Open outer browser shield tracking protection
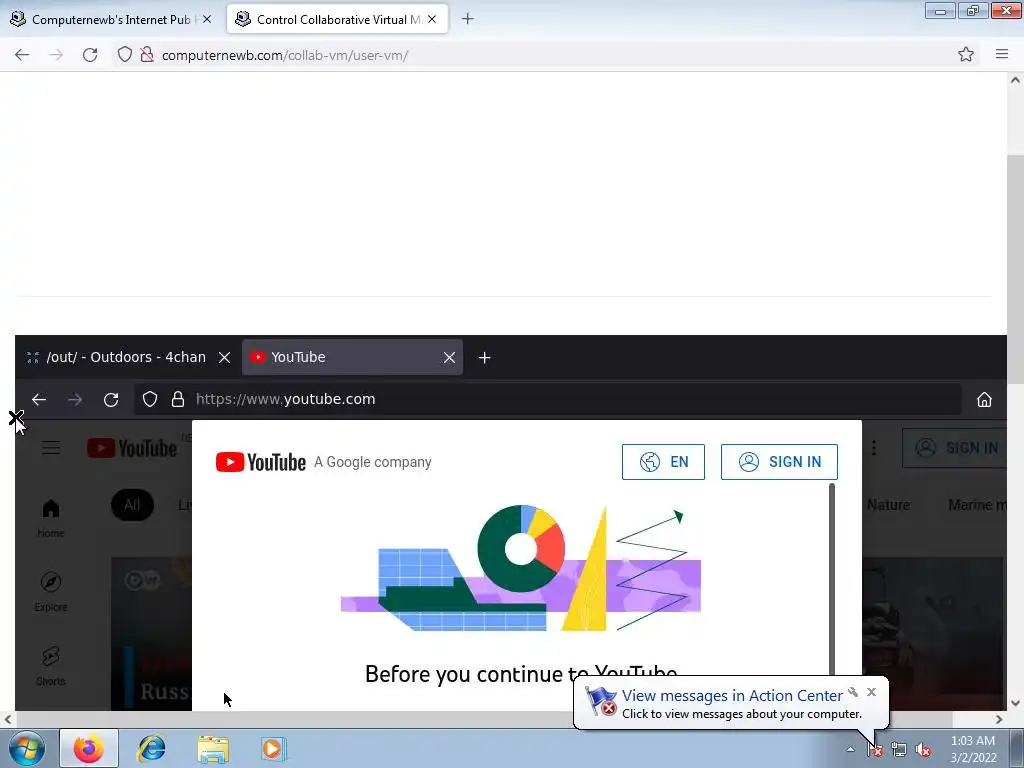The image size is (1024, 768). click(x=125, y=55)
